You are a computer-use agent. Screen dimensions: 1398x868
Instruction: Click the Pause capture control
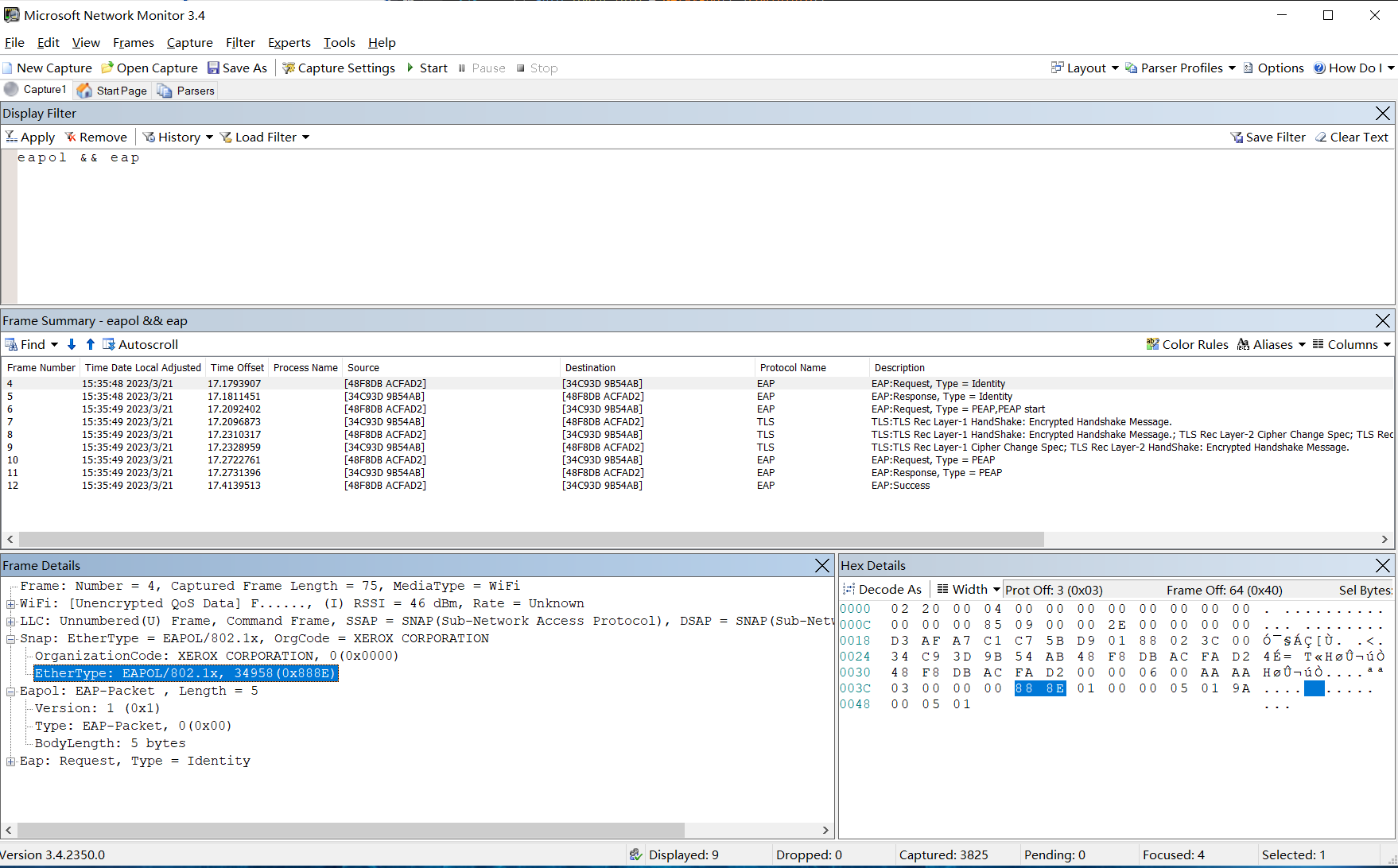click(x=482, y=68)
